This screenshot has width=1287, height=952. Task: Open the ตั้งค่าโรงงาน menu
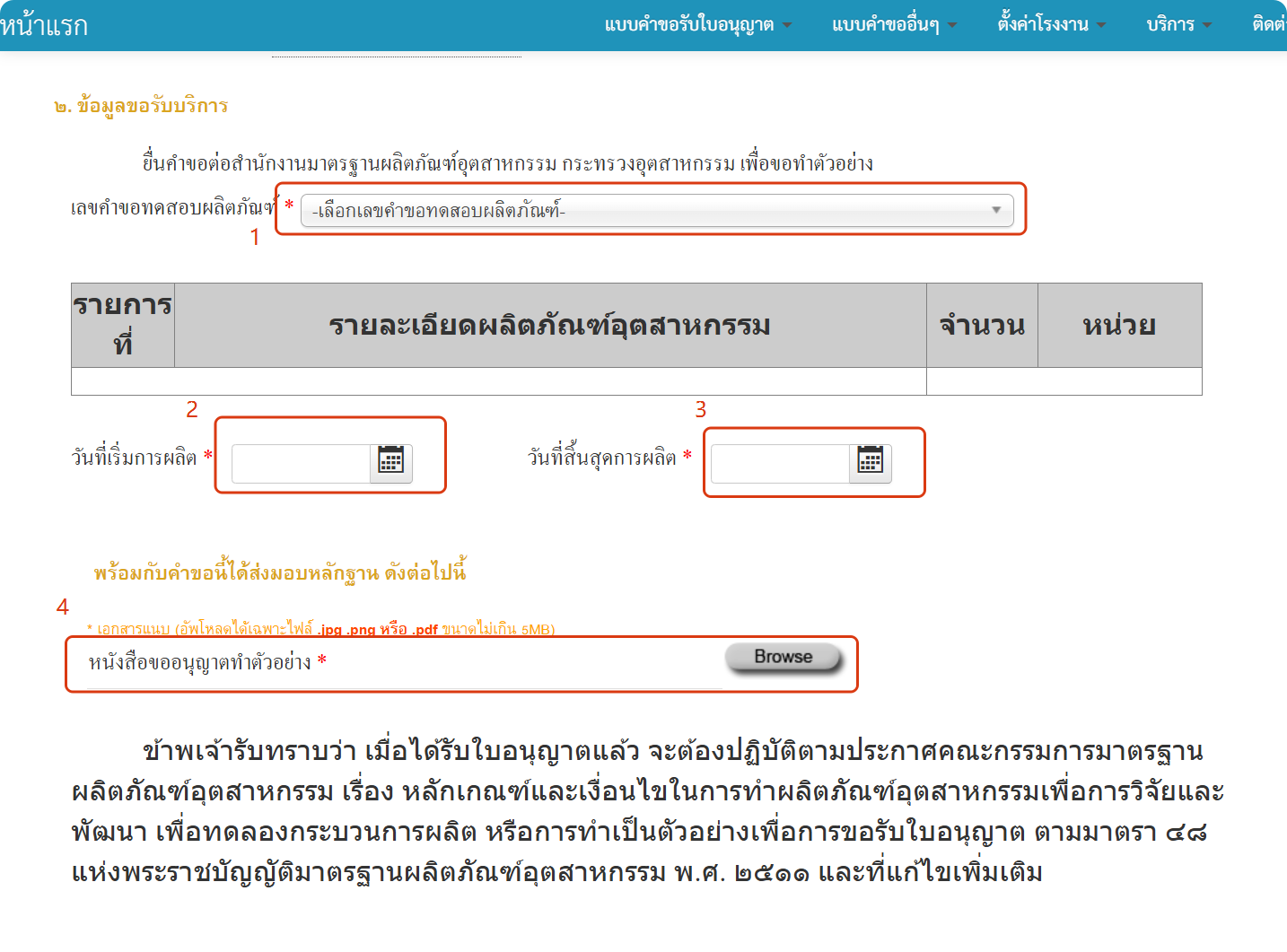(1051, 25)
